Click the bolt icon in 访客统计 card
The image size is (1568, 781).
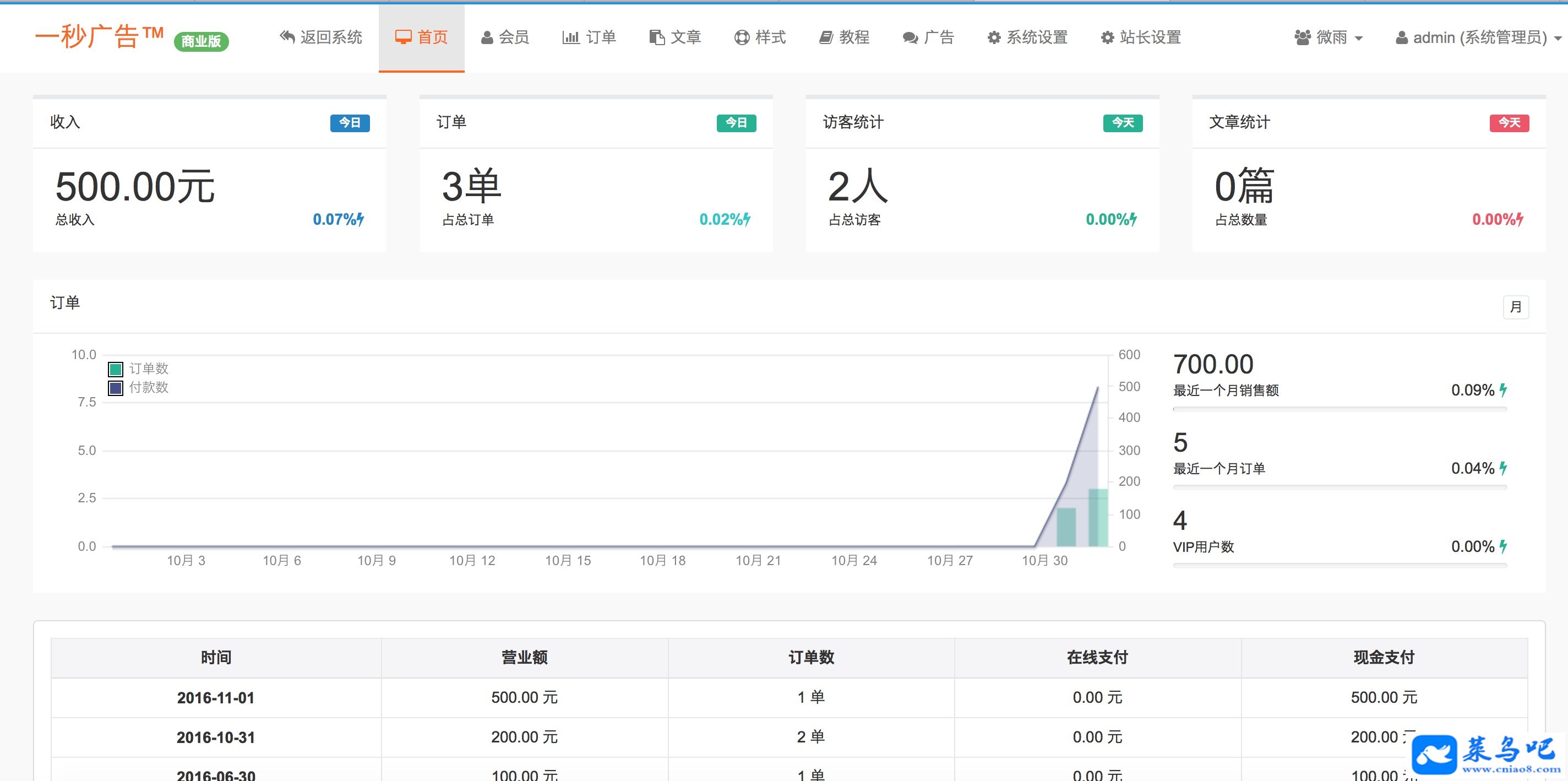1134,219
